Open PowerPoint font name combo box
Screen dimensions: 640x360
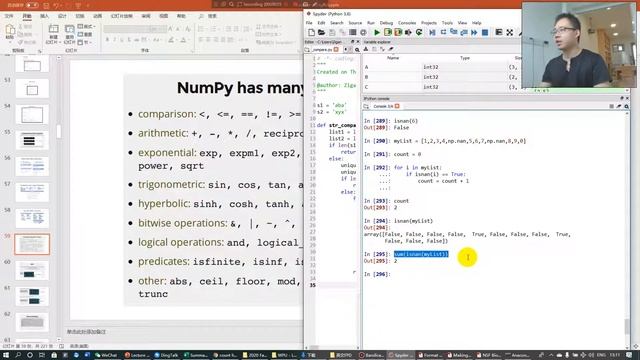click(126, 29)
